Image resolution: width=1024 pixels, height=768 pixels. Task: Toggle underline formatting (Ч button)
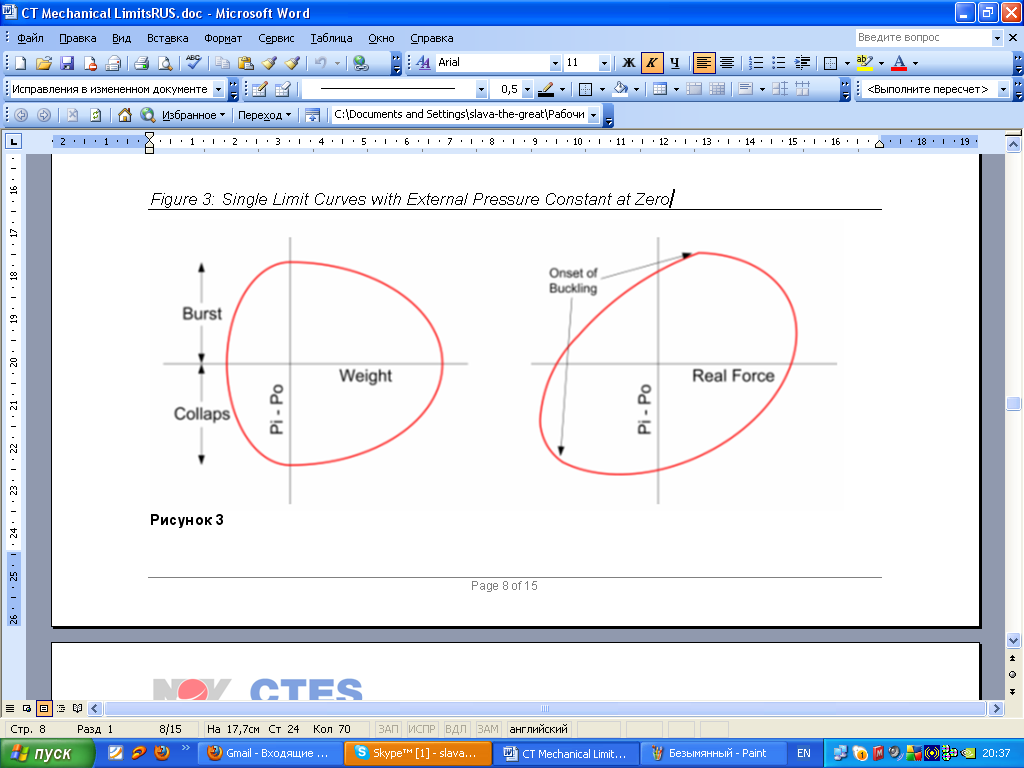[675, 63]
